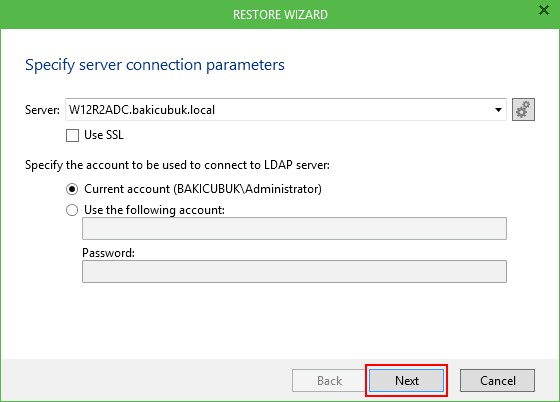The width and height of the screenshot is (560, 402).
Task: Click the Current account (BAKICUBUK\Administrator) label
Action: pos(203,189)
